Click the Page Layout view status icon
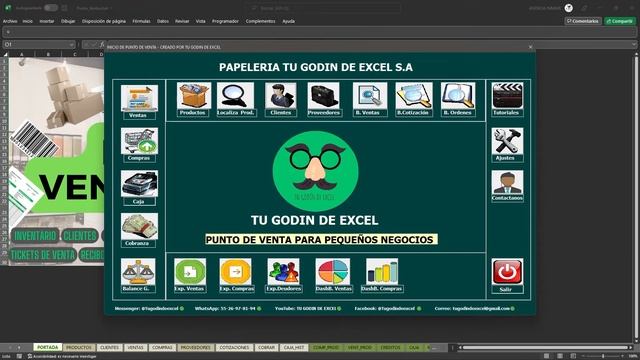This screenshot has width=640, height=360. pyautogui.click(x=560, y=356)
